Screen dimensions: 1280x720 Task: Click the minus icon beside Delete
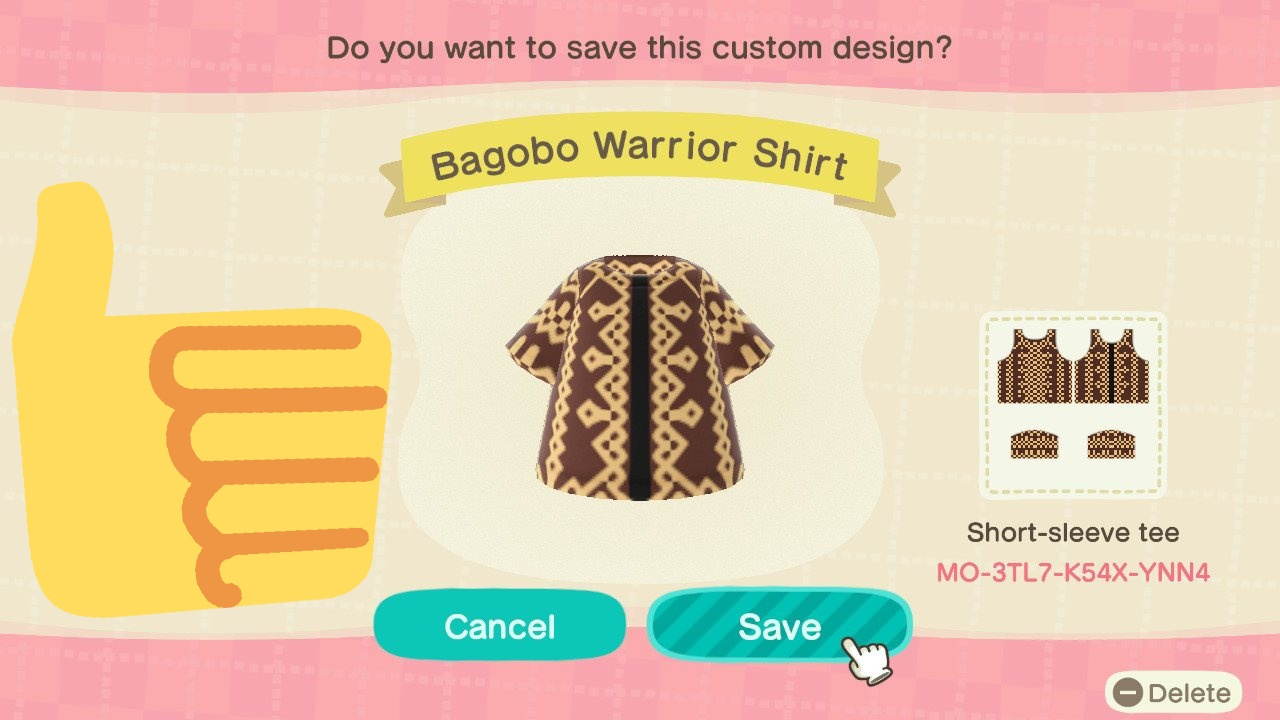click(x=1128, y=693)
